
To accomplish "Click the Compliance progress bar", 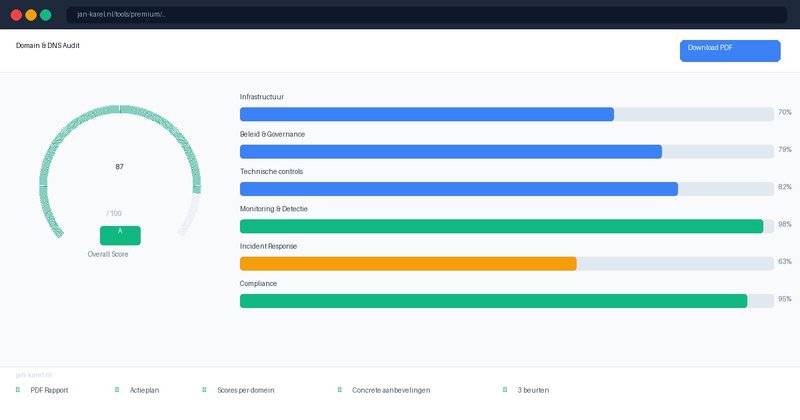I will [x=507, y=301].
